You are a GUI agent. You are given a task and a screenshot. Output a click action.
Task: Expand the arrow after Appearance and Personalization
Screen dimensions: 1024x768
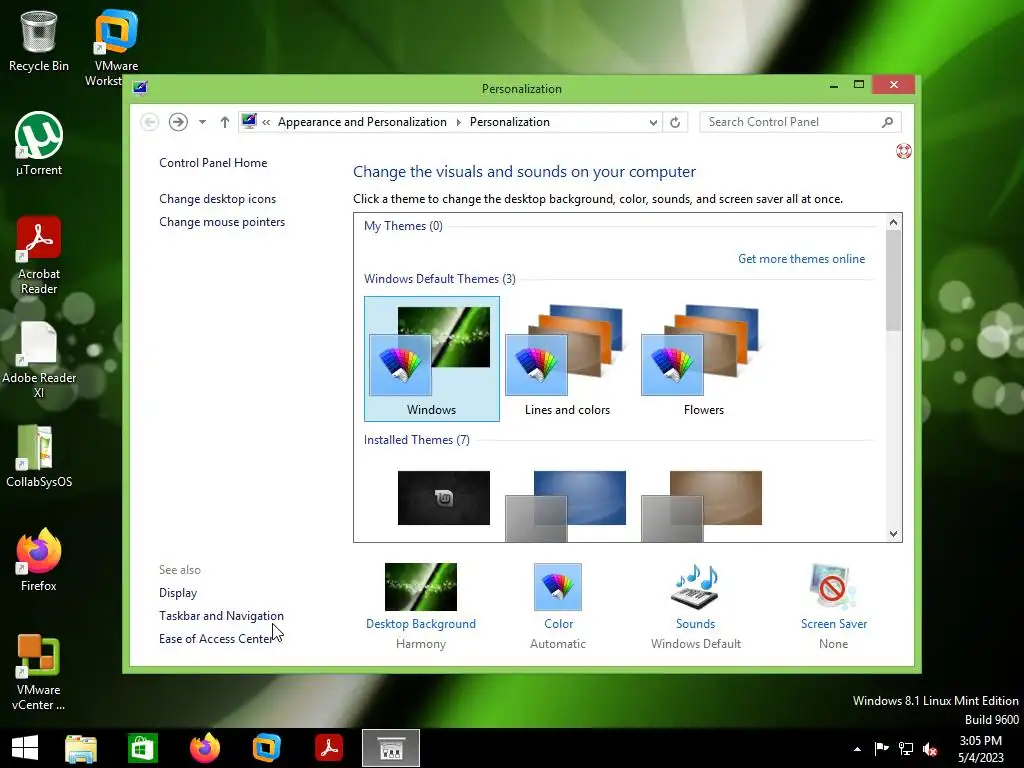coord(458,122)
